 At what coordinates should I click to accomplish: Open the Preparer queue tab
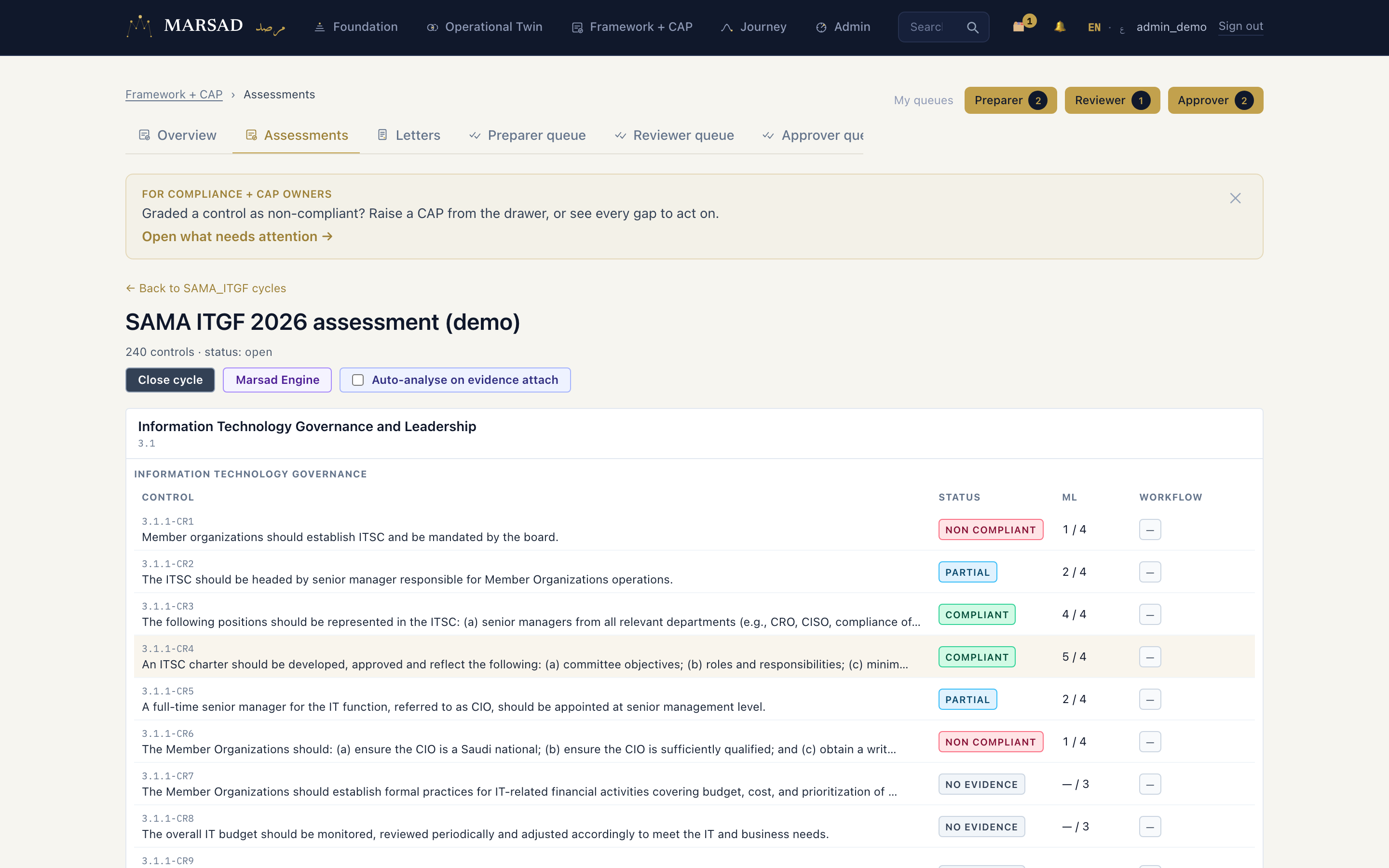coord(528,136)
